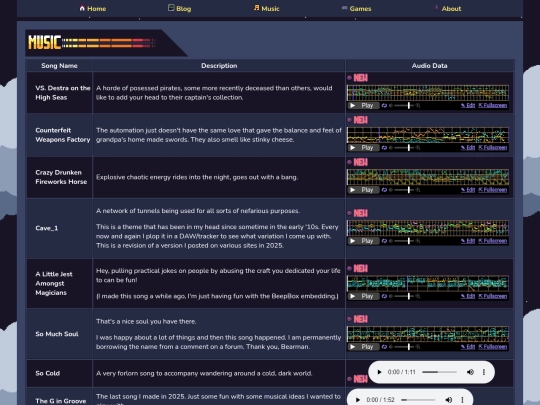Open VS. Destra on the High Seas in fullscreen
Image resolution: width=540 pixels, height=405 pixels.
tap(493, 105)
